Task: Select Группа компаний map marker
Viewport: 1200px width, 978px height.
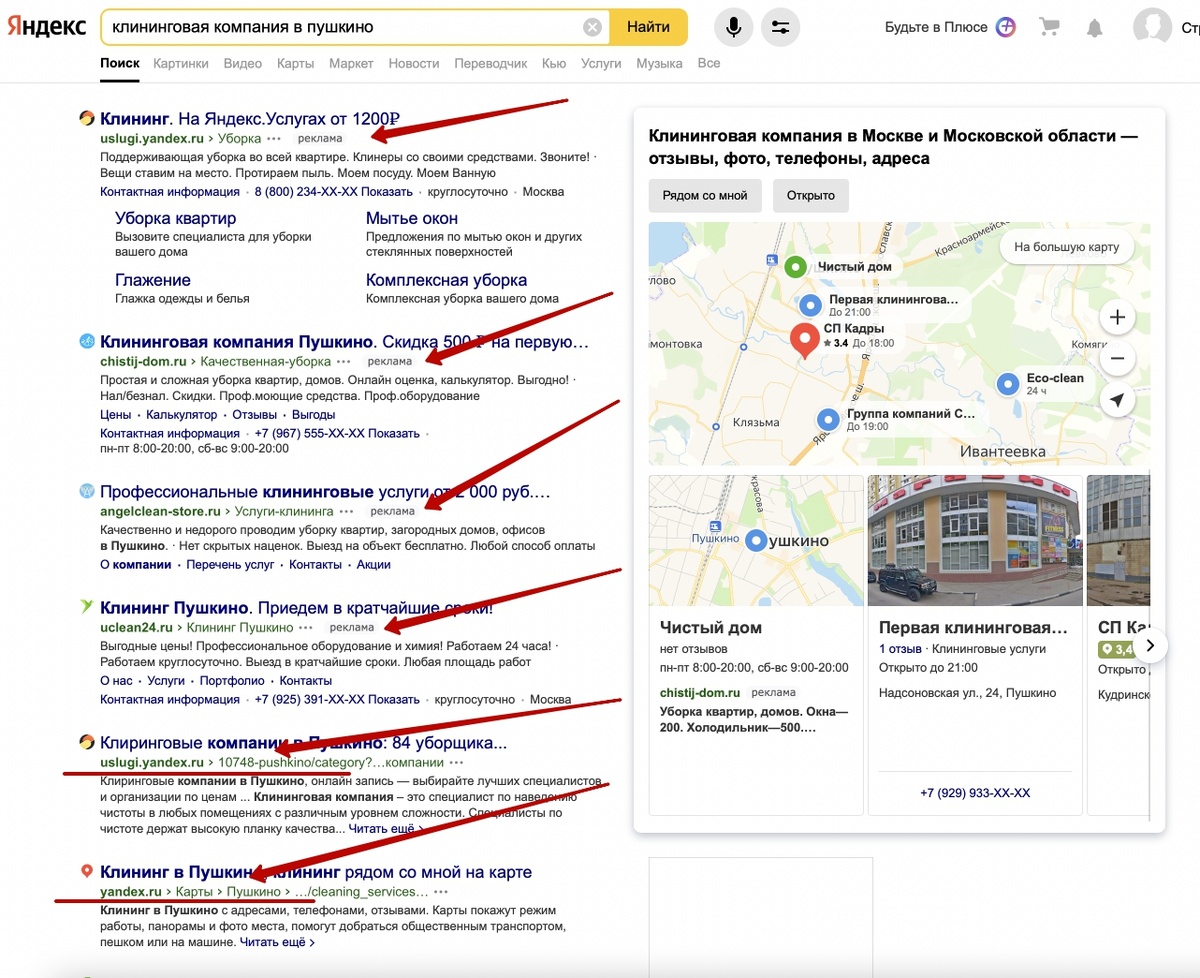Action: (827, 419)
